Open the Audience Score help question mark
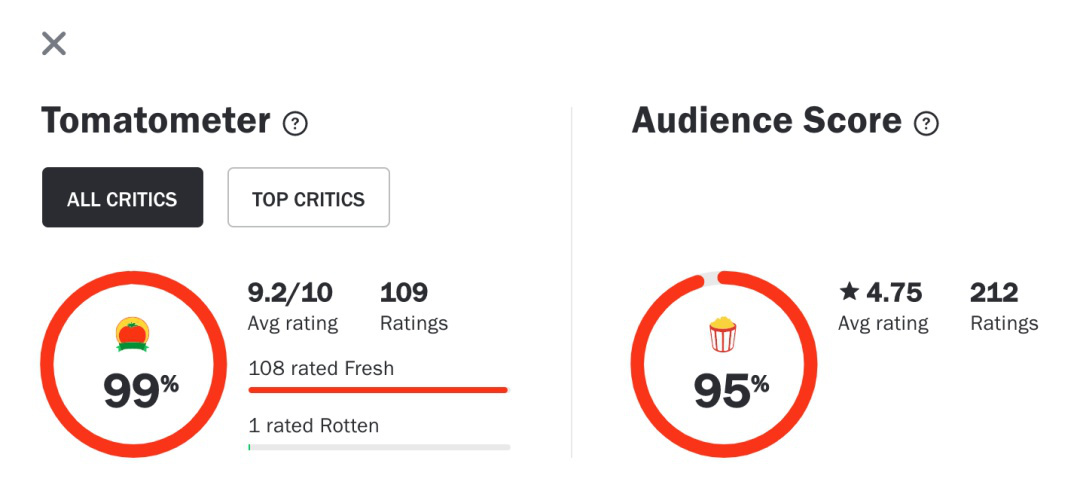The image size is (1080, 497). [x=926, y=124]
